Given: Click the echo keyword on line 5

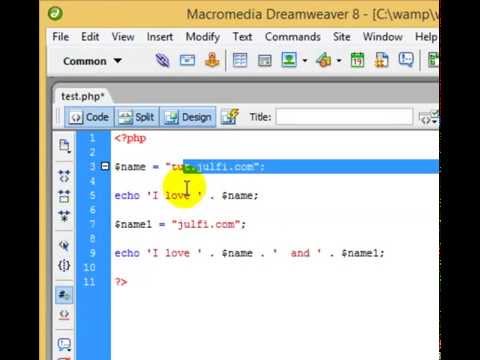Looking at the screenshot, I should (127, 195).
